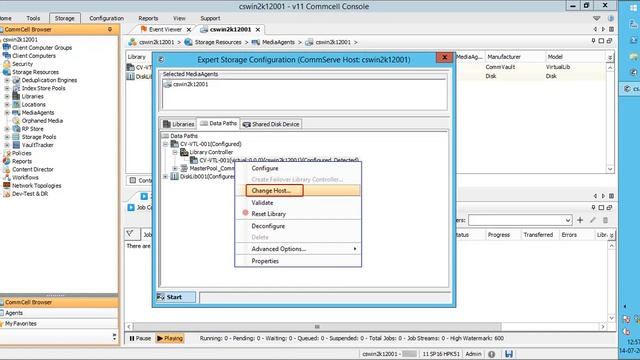This screenshot has width=640, height=360.
Task: Open the My Favorites pane
Action: tap(59, 324)
